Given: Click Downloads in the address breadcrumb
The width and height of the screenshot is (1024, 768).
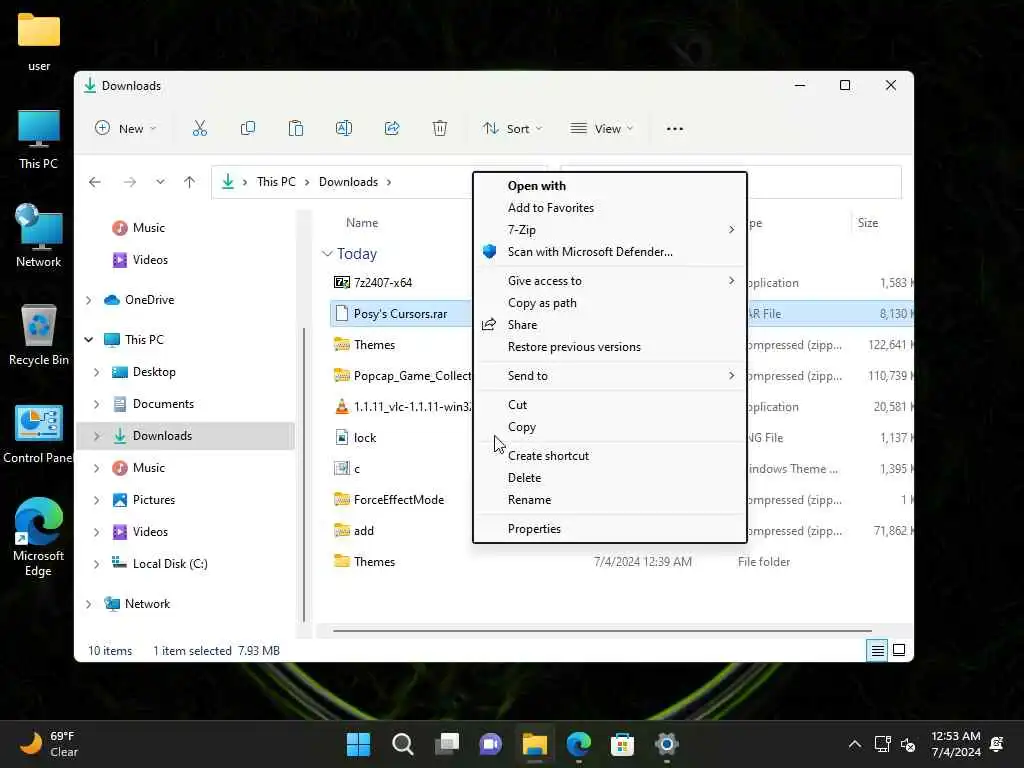Looking at the screenshot, I should (x=348, y=182).
